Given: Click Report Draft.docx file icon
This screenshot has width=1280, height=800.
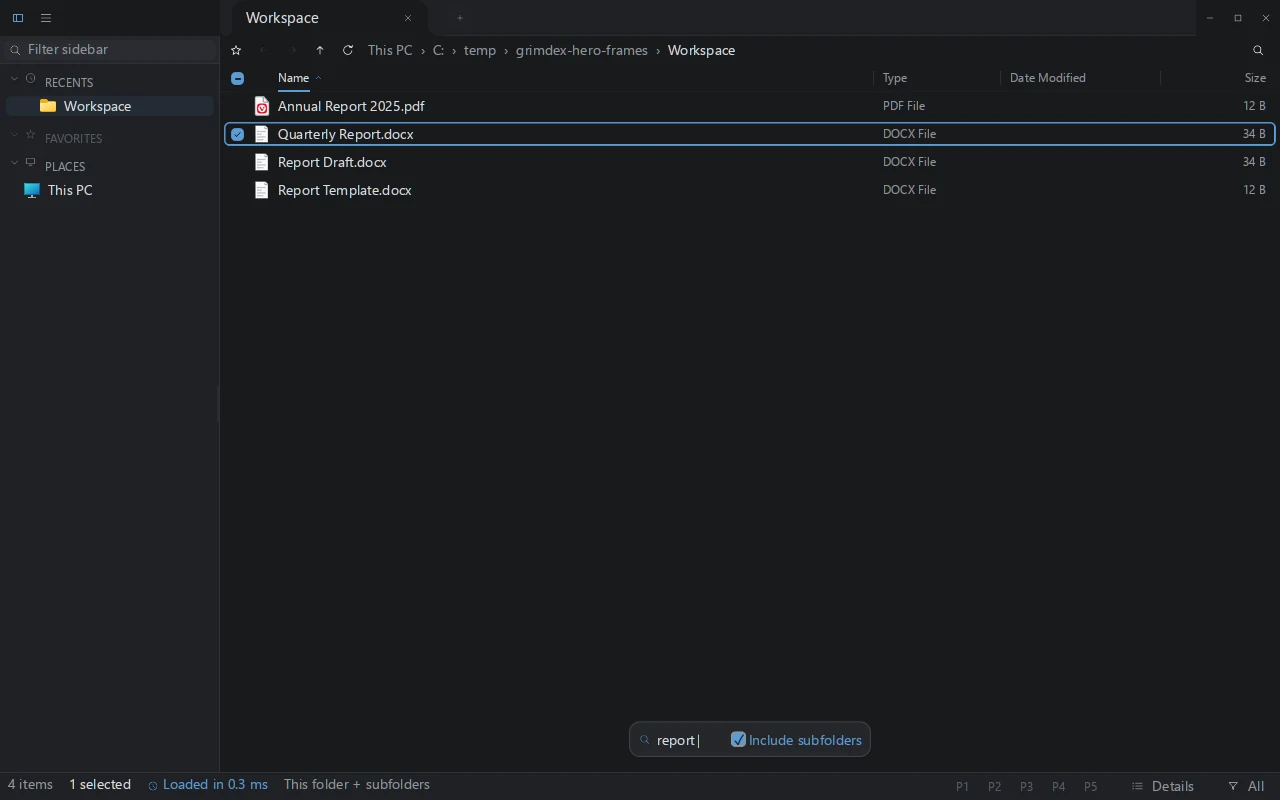Looking at the screenshot, I should pyautogui.click(x=262, y=162).
